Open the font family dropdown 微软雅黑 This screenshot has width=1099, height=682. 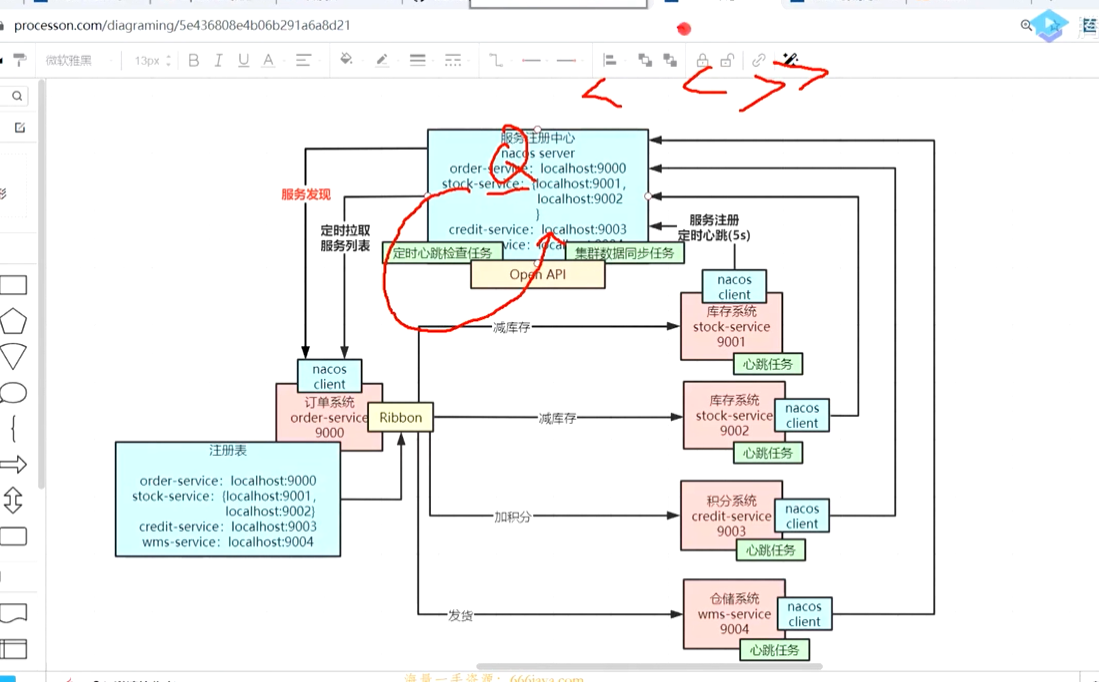coord(78,61)
